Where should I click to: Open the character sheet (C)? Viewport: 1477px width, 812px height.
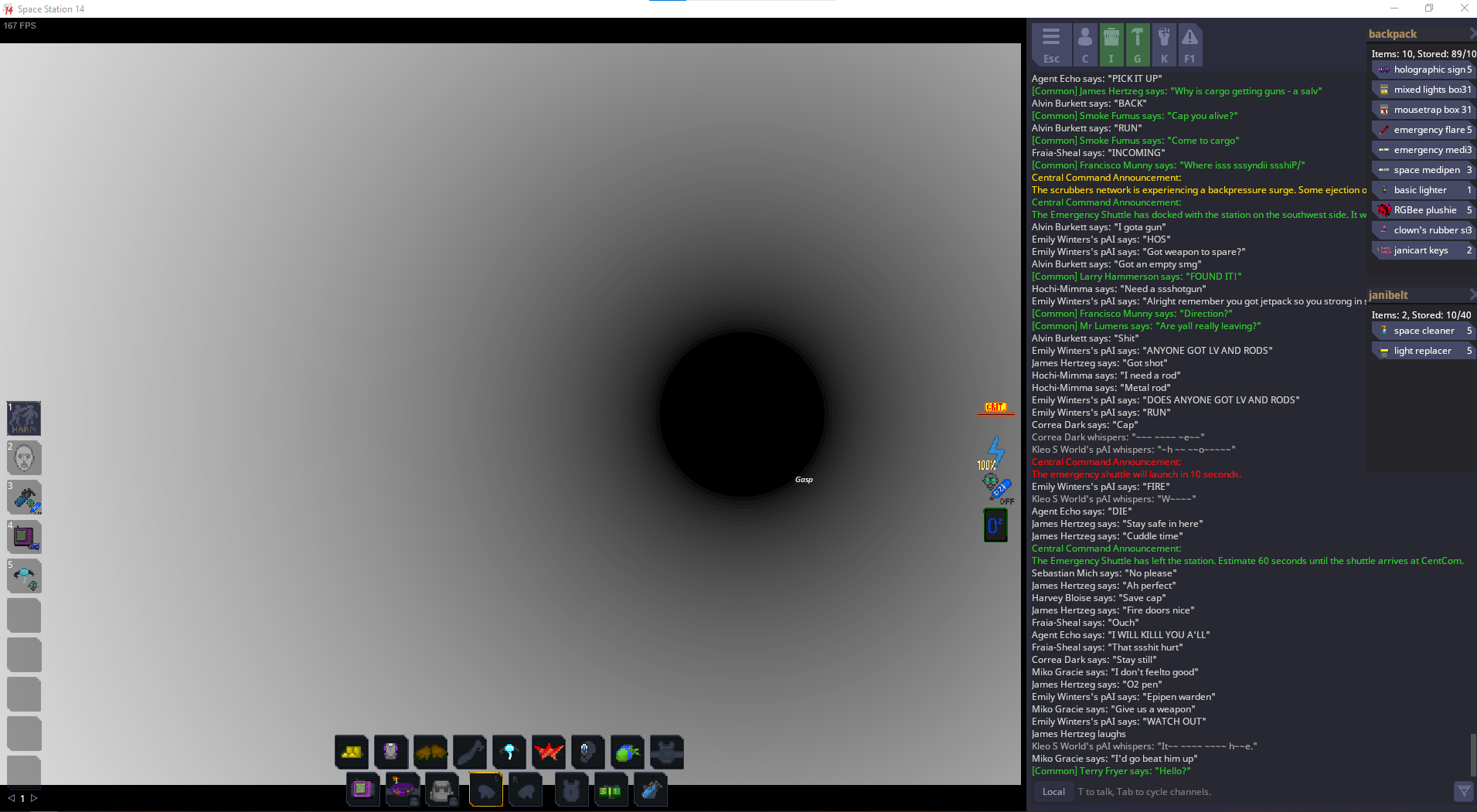click(x=1085, y=44)
